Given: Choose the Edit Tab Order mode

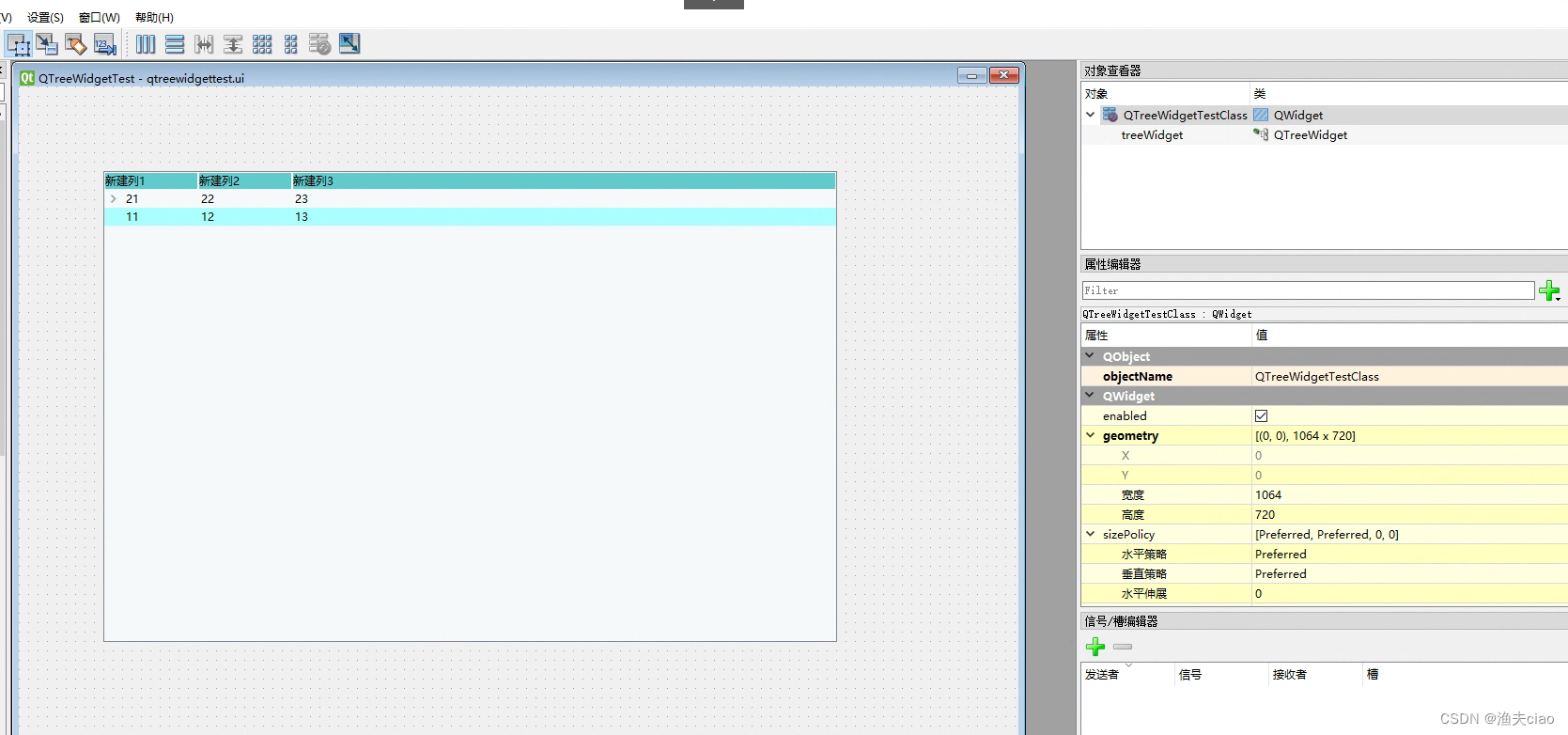Looking at the screenshot, I should 105,44.
